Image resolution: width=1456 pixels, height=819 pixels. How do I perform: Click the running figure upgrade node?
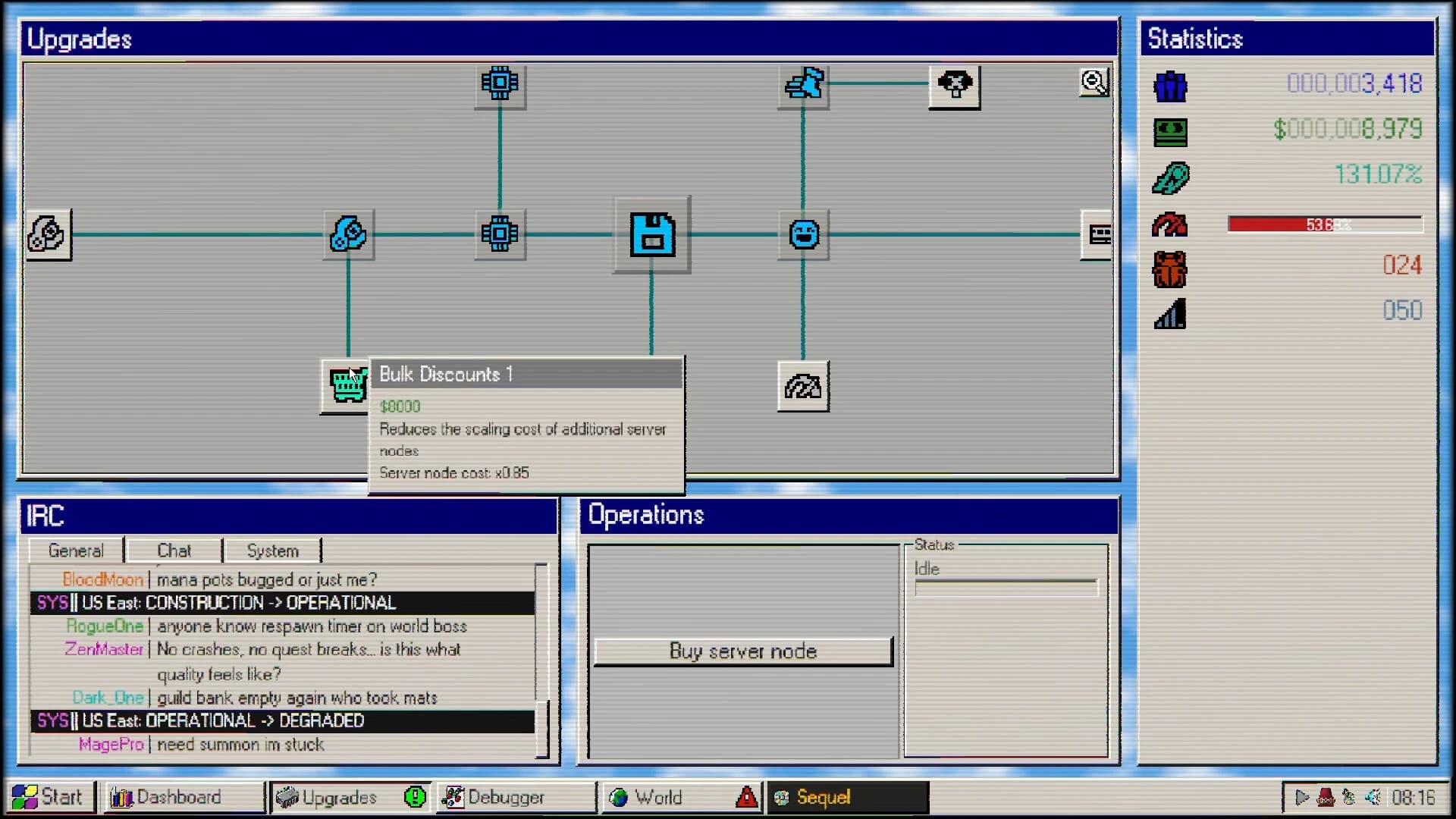[x=802, y=85]
